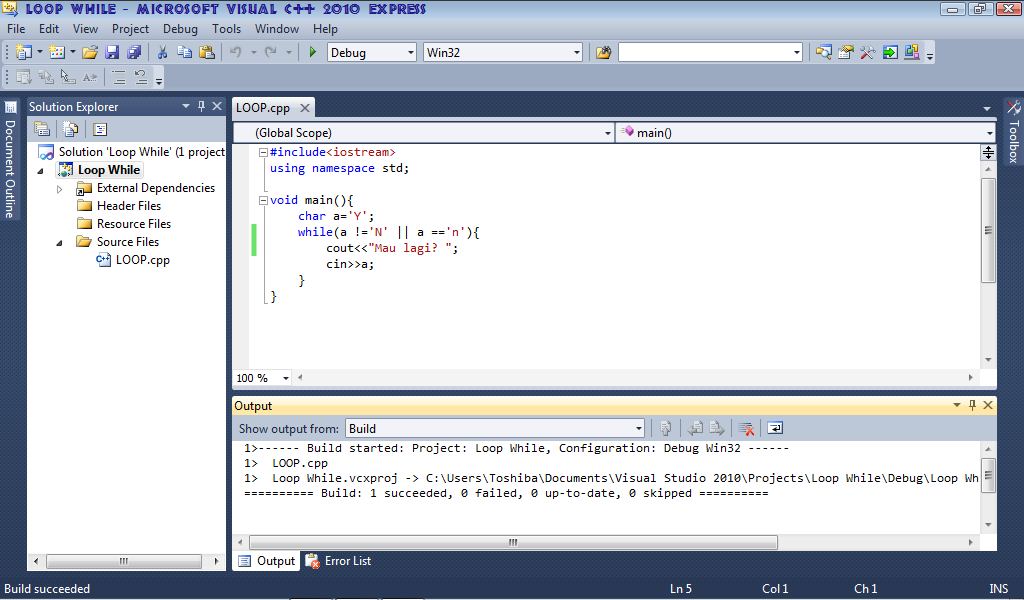Viewport: 1024px width, 600px height.
Task: Click the editor split bar handle
Action: [988, 152]
